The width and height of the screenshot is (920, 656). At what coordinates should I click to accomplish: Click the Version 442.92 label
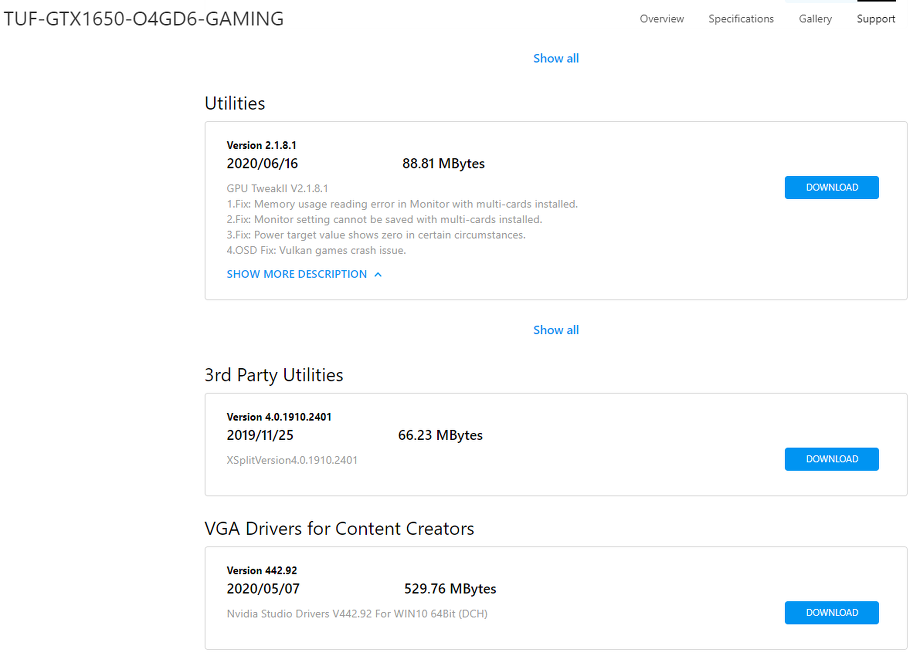[262, 570]
